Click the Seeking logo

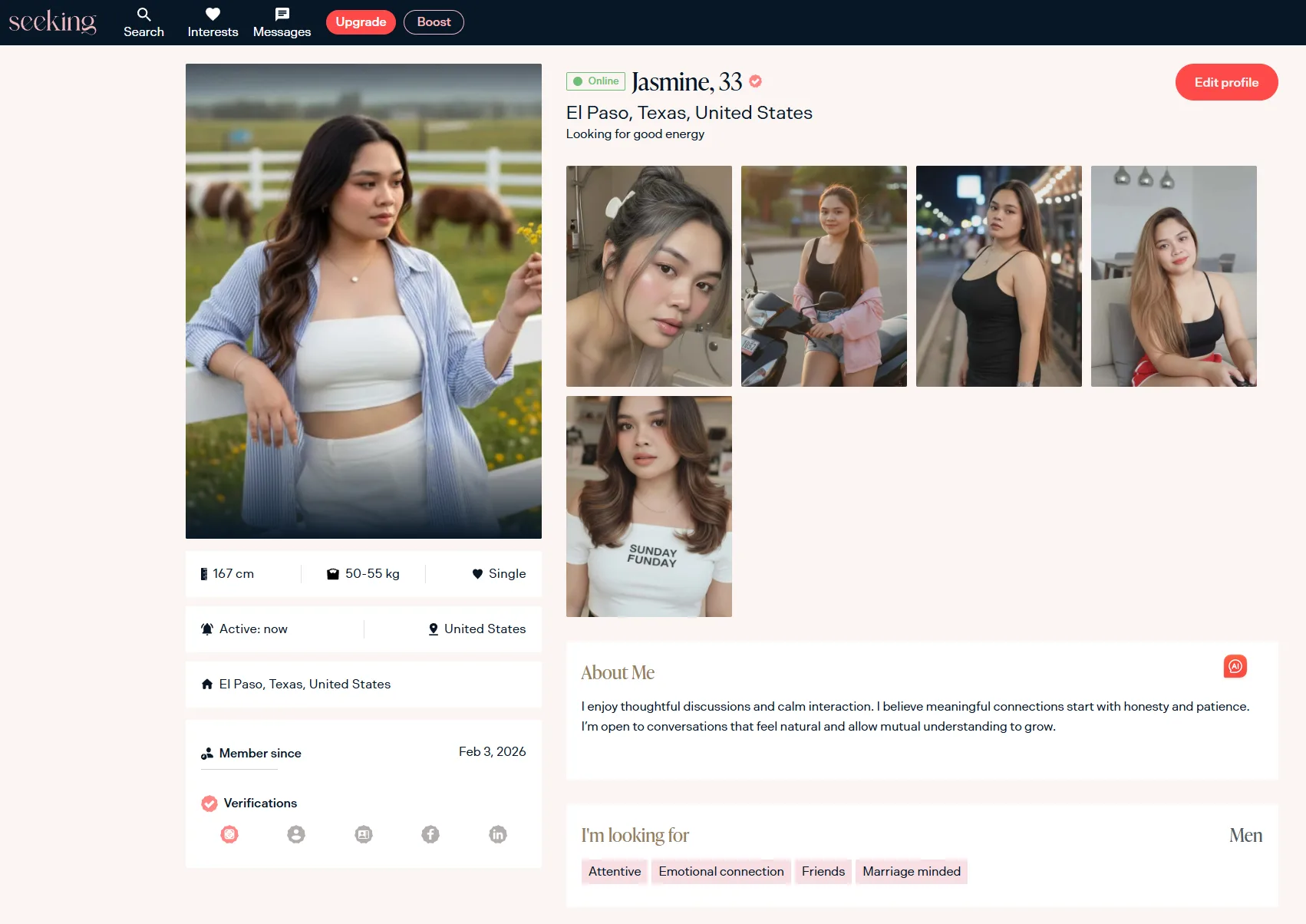(x=52, y=21)
